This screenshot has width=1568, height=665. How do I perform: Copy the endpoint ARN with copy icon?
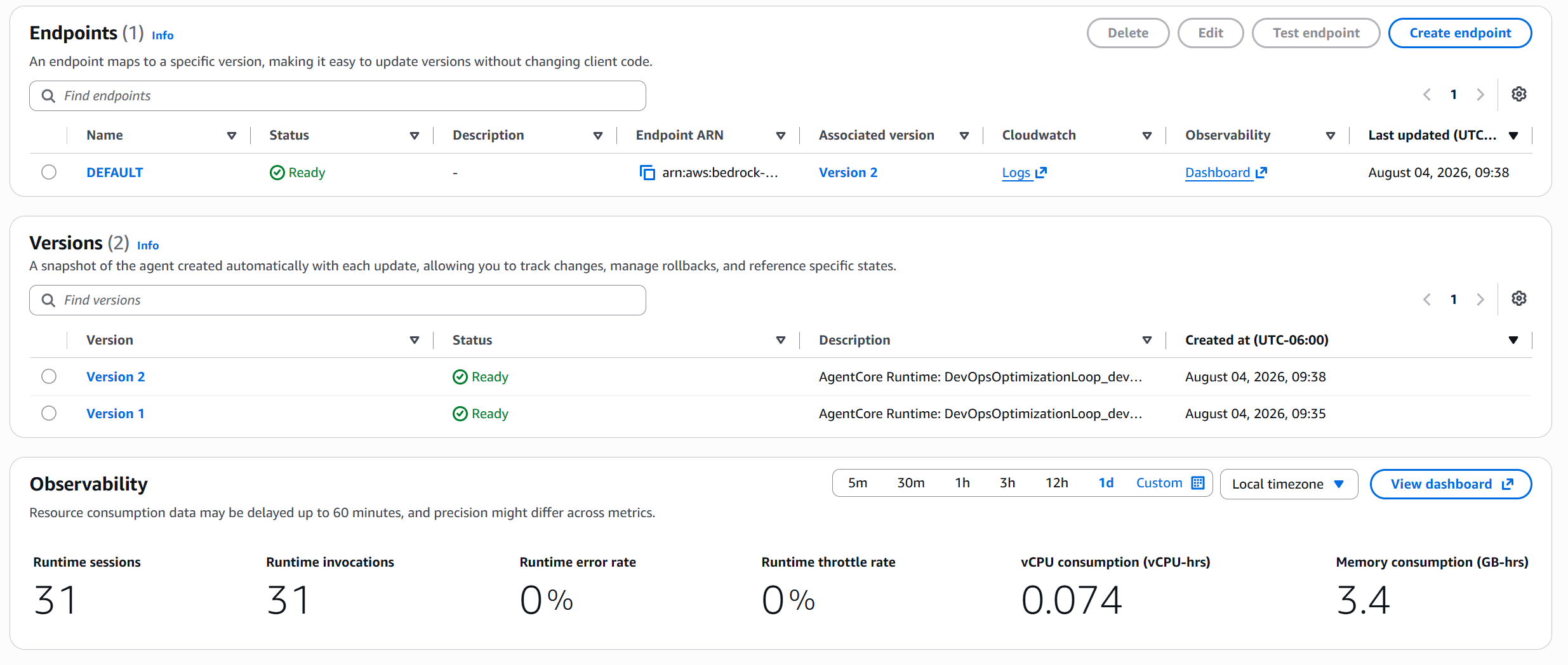click(647, 173)
